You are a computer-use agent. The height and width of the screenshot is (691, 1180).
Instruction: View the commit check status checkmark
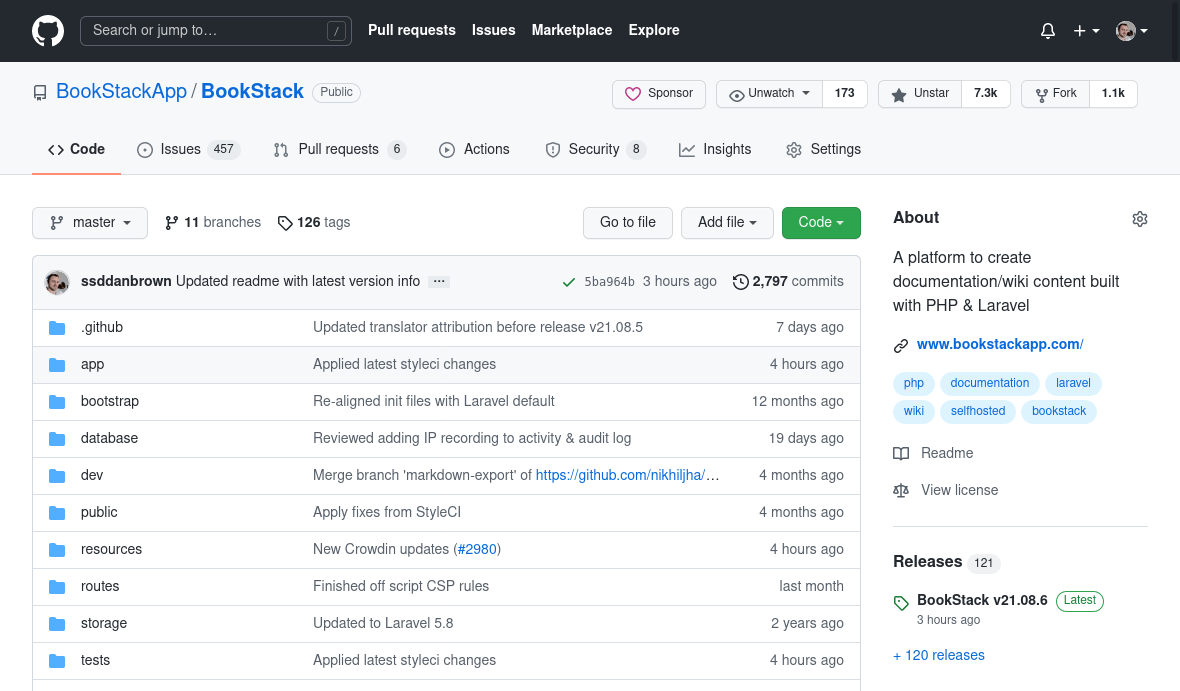(x=569, y=282)
